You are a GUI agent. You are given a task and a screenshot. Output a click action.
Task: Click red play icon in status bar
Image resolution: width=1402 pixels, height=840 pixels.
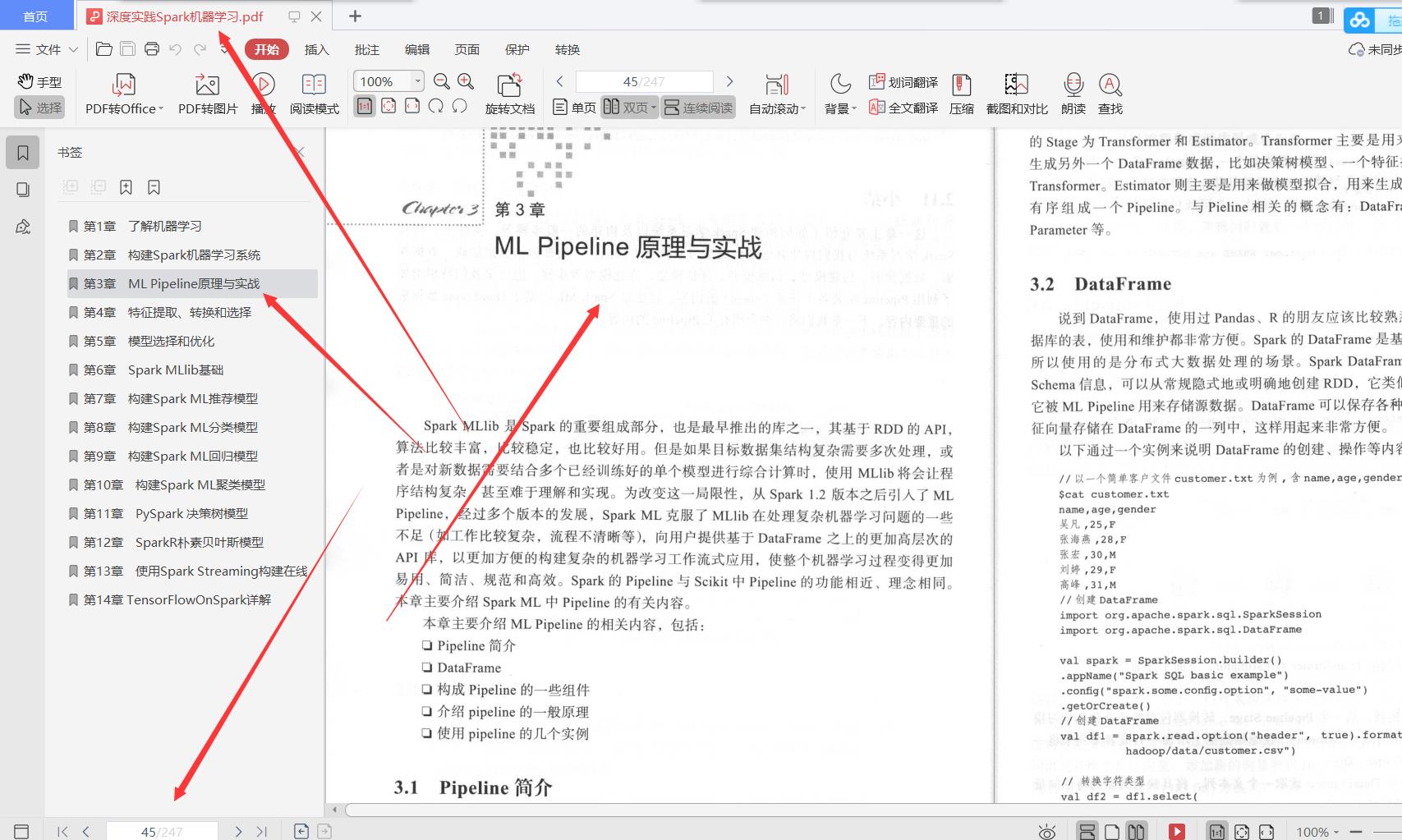coord(1176,832)
